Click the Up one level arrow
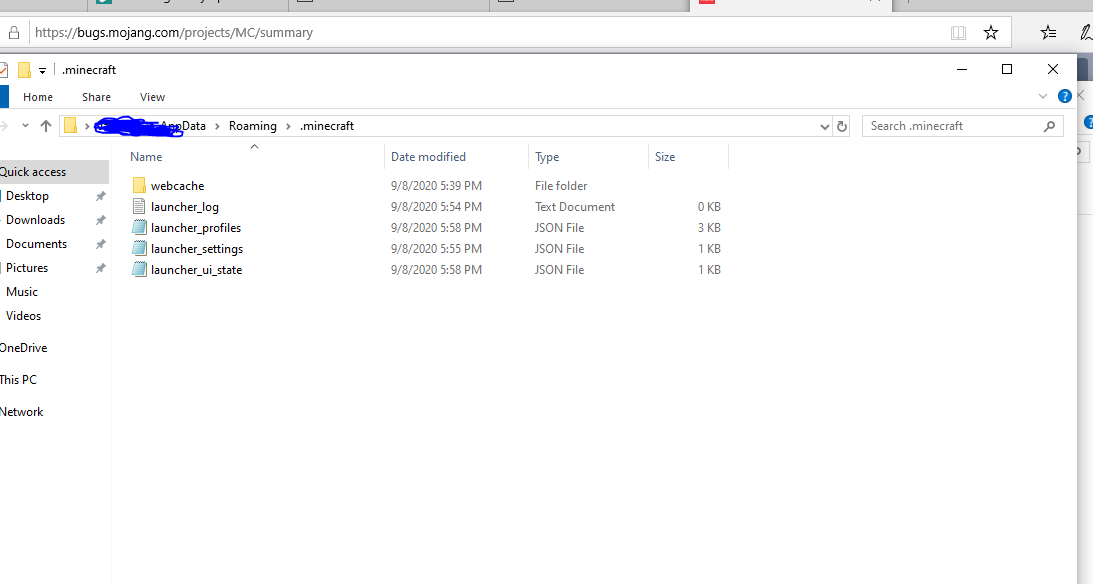 [46, 125]
